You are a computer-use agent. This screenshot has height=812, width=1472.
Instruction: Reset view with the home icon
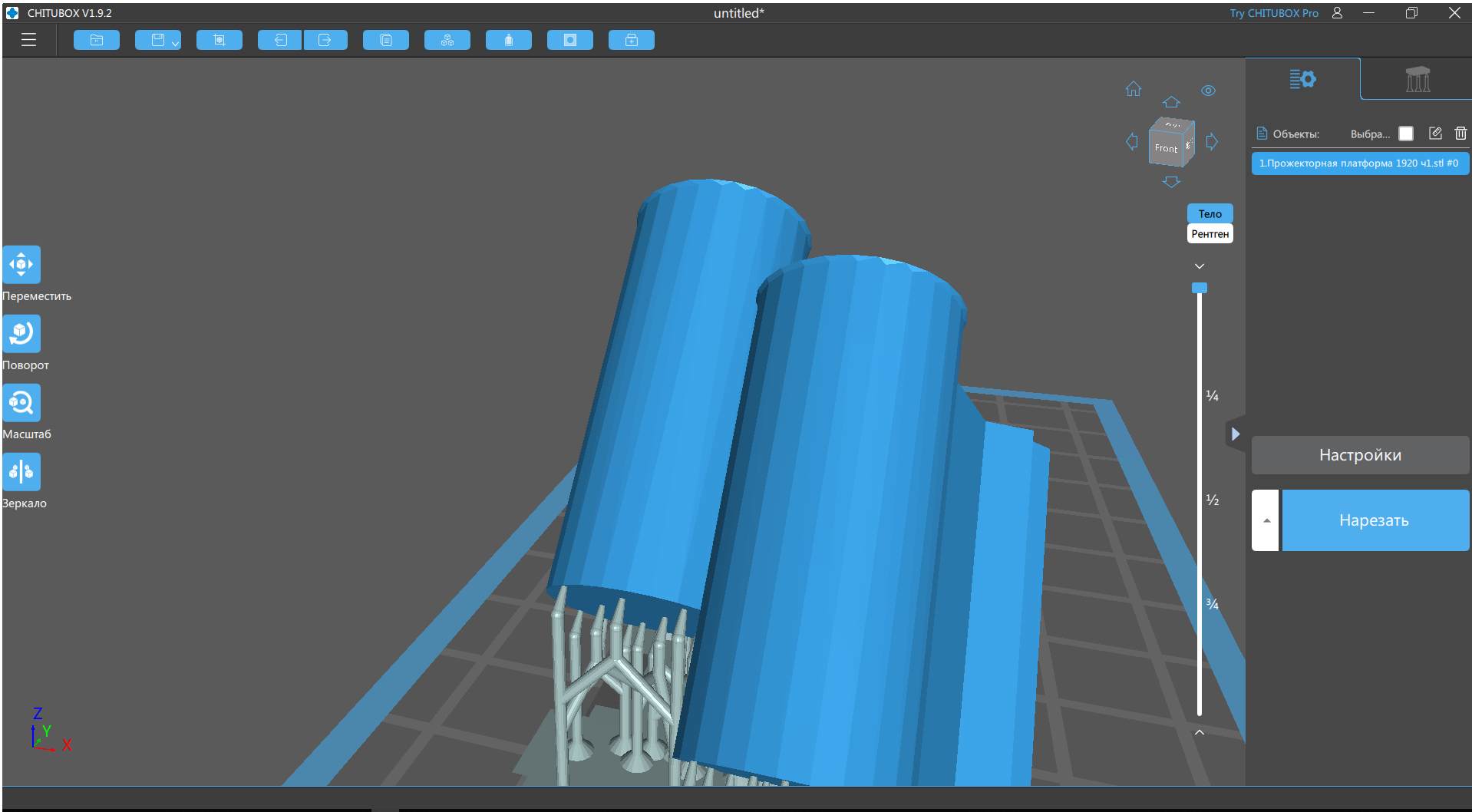pos(1133,89)
